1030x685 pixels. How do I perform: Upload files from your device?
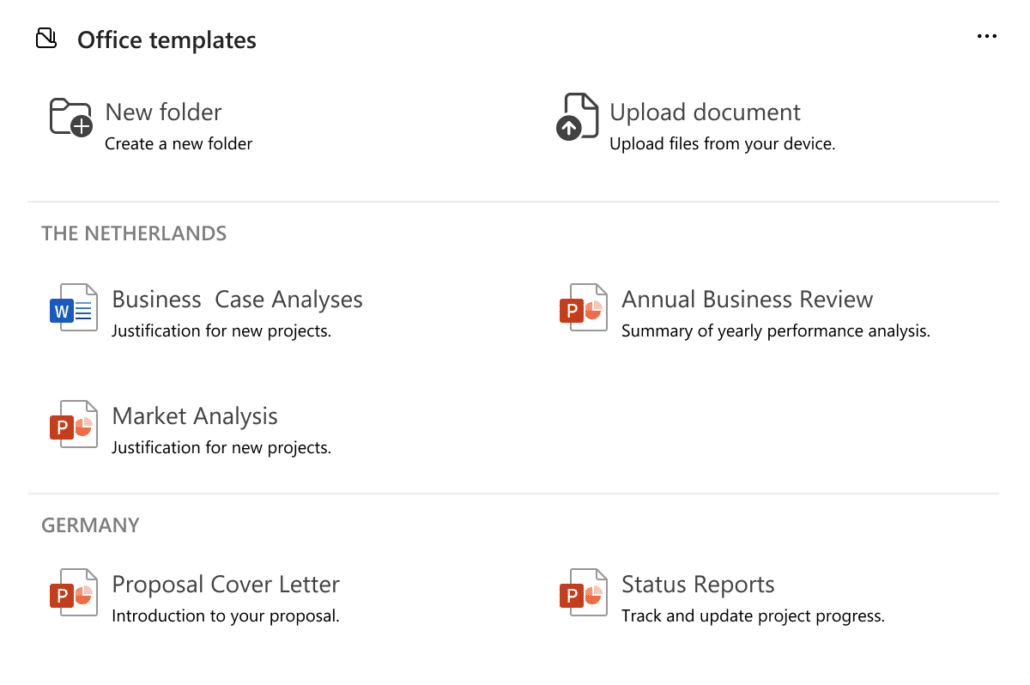[705, 112]
